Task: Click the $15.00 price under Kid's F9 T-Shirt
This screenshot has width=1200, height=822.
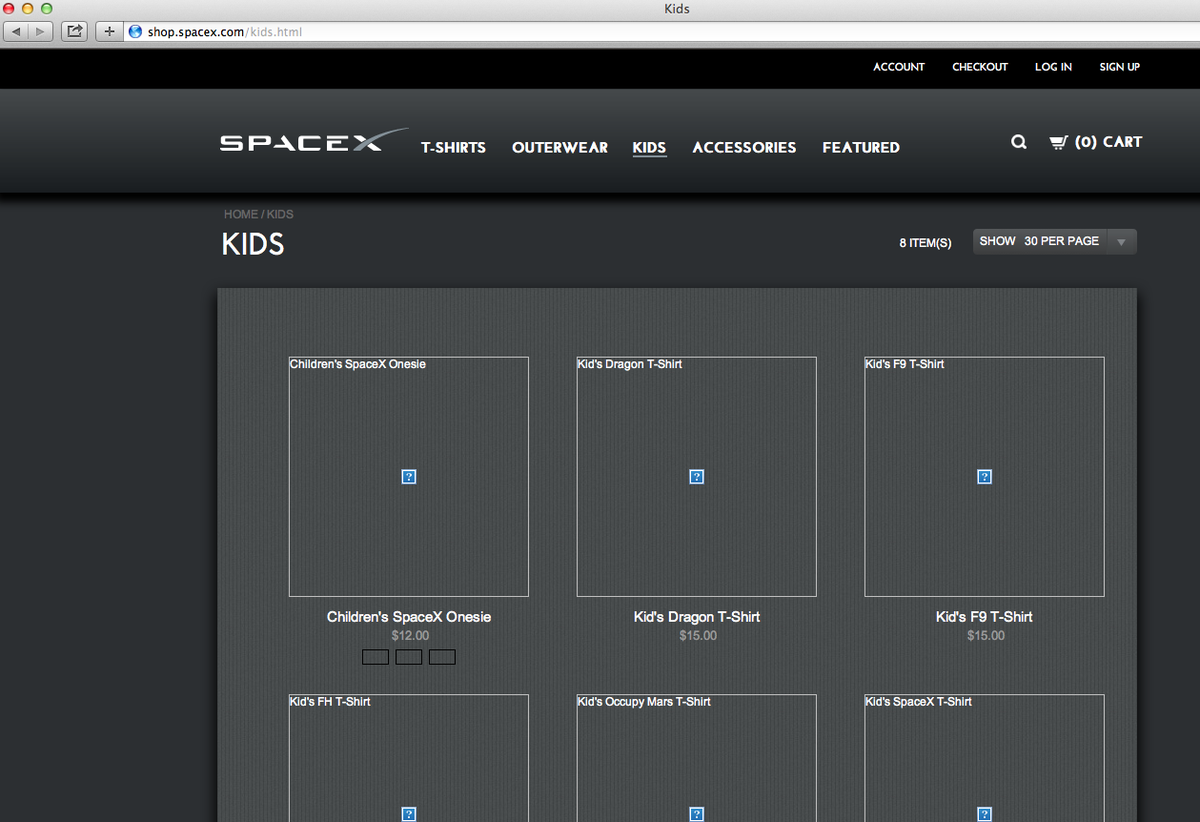Action: point(986,636)
